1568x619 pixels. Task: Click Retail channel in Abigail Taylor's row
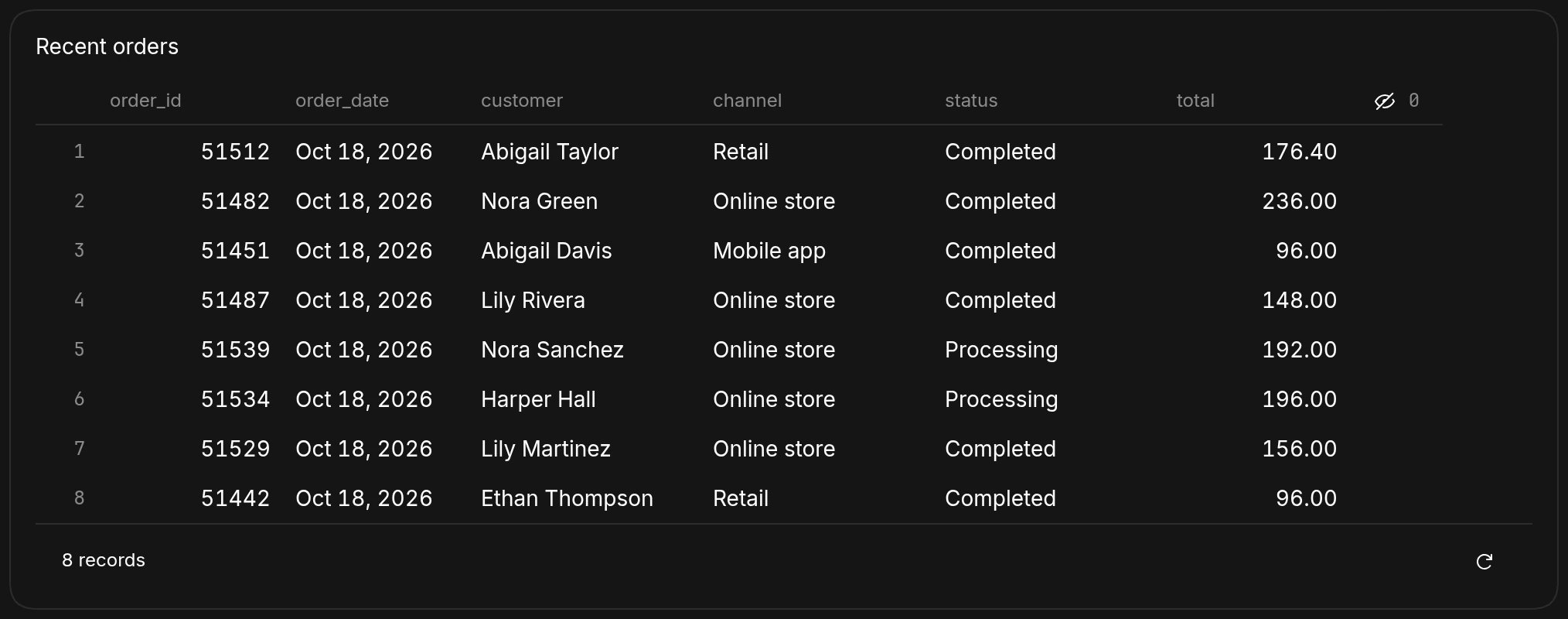click(x=741, y=152)
